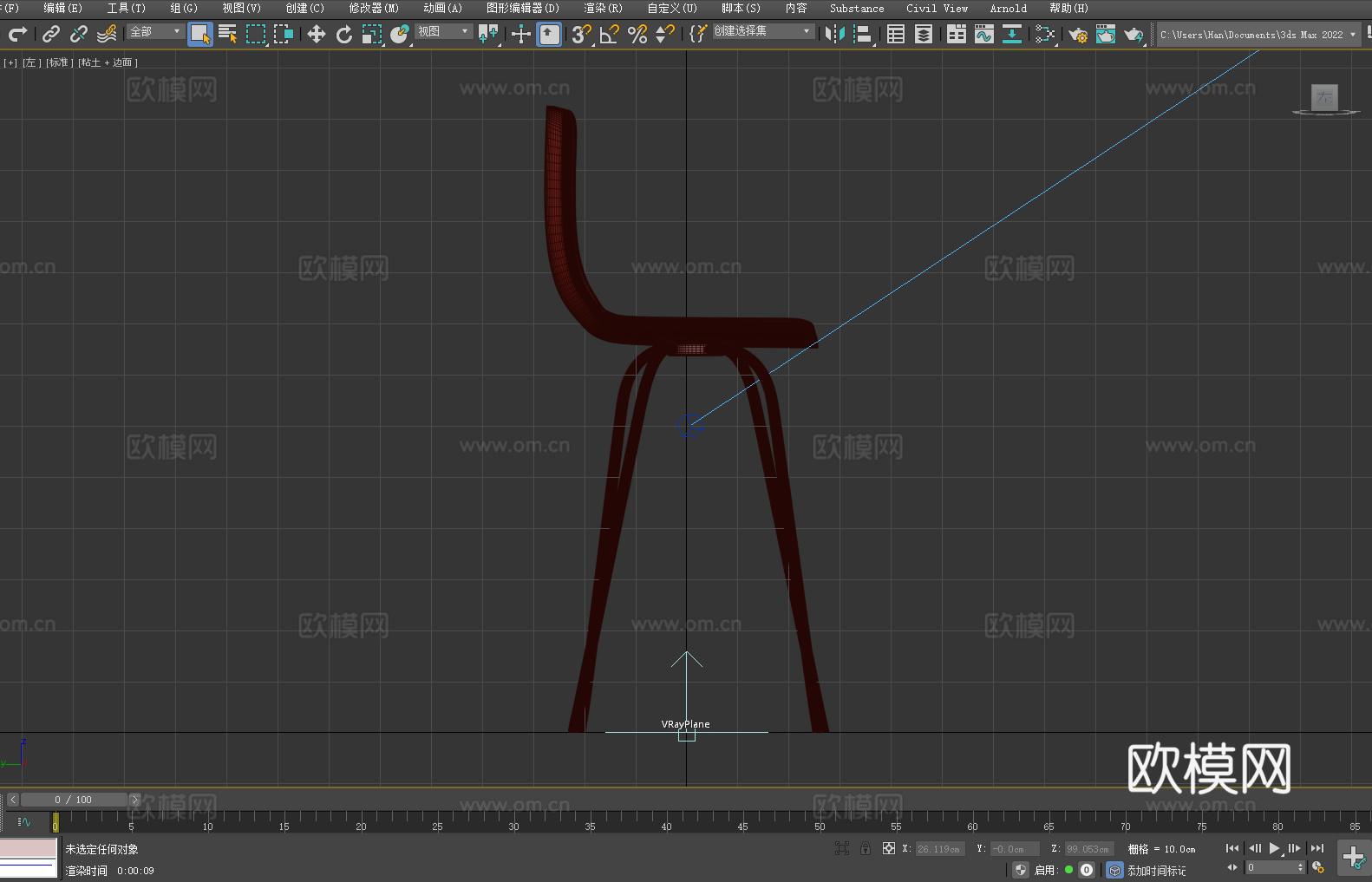The image size is (1372, 882).
Task: Open the 编辑(E) menu
Action: tap(62, 8)
